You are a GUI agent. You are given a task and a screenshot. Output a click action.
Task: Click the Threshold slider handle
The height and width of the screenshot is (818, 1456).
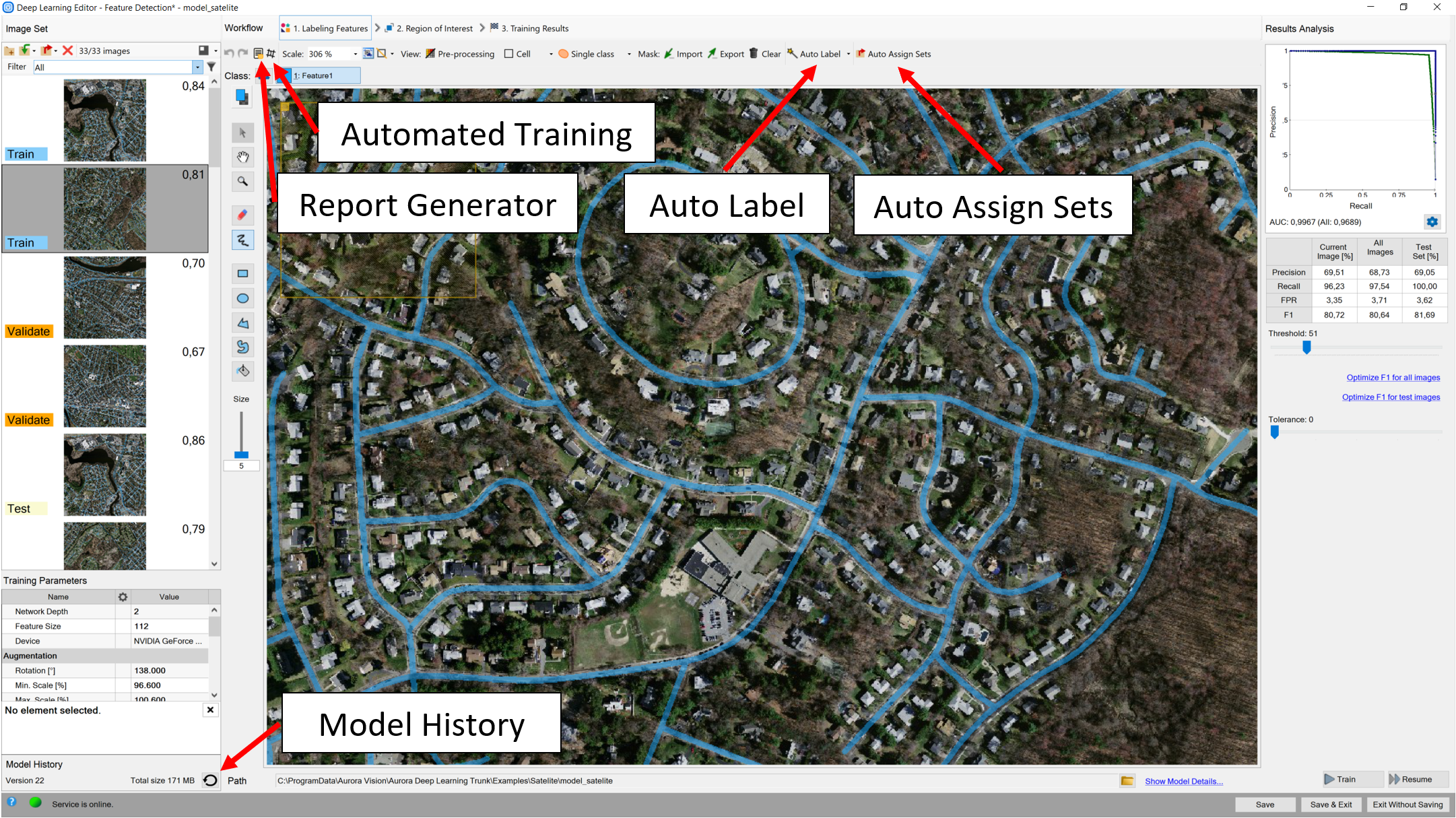click(x=1306, y=347)
